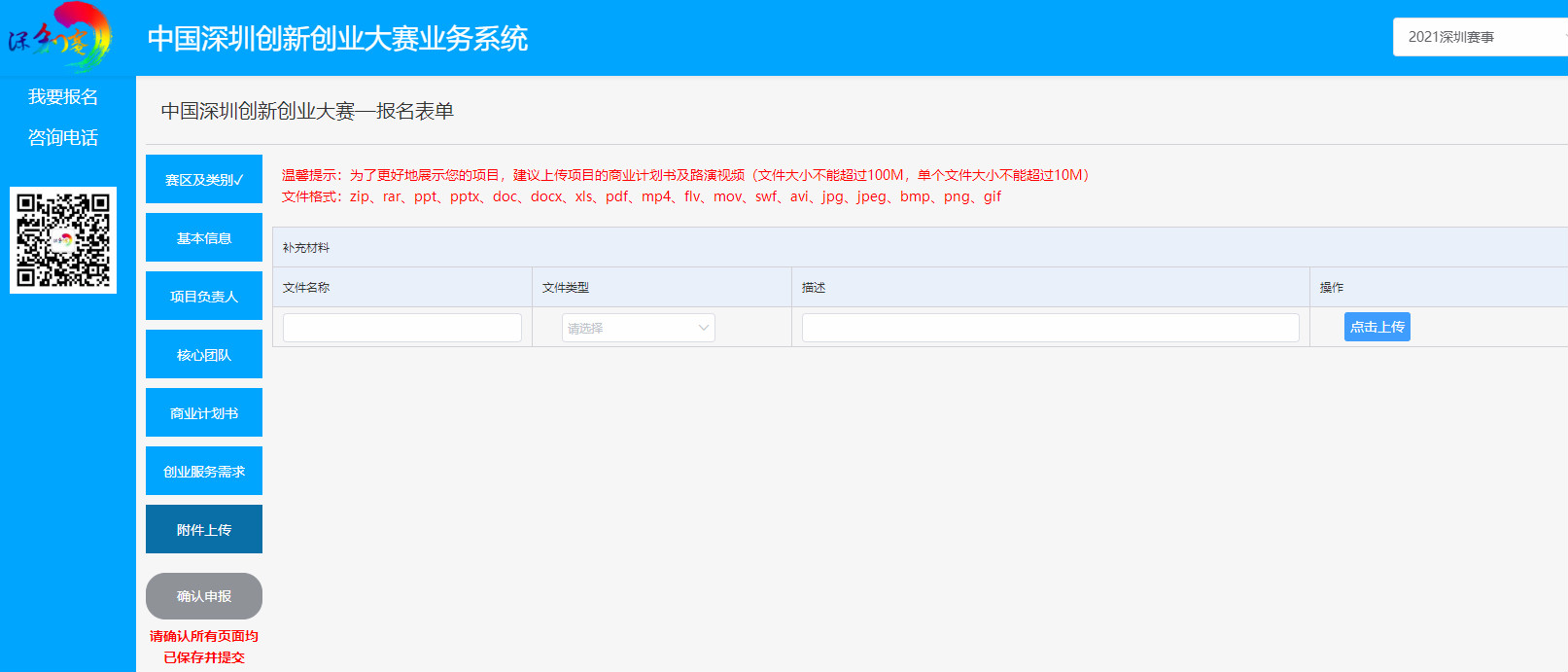Viewport: 1568px width, 672px height.
Task: Click the 点击上传 upload button
Action: click(1376, 327)
